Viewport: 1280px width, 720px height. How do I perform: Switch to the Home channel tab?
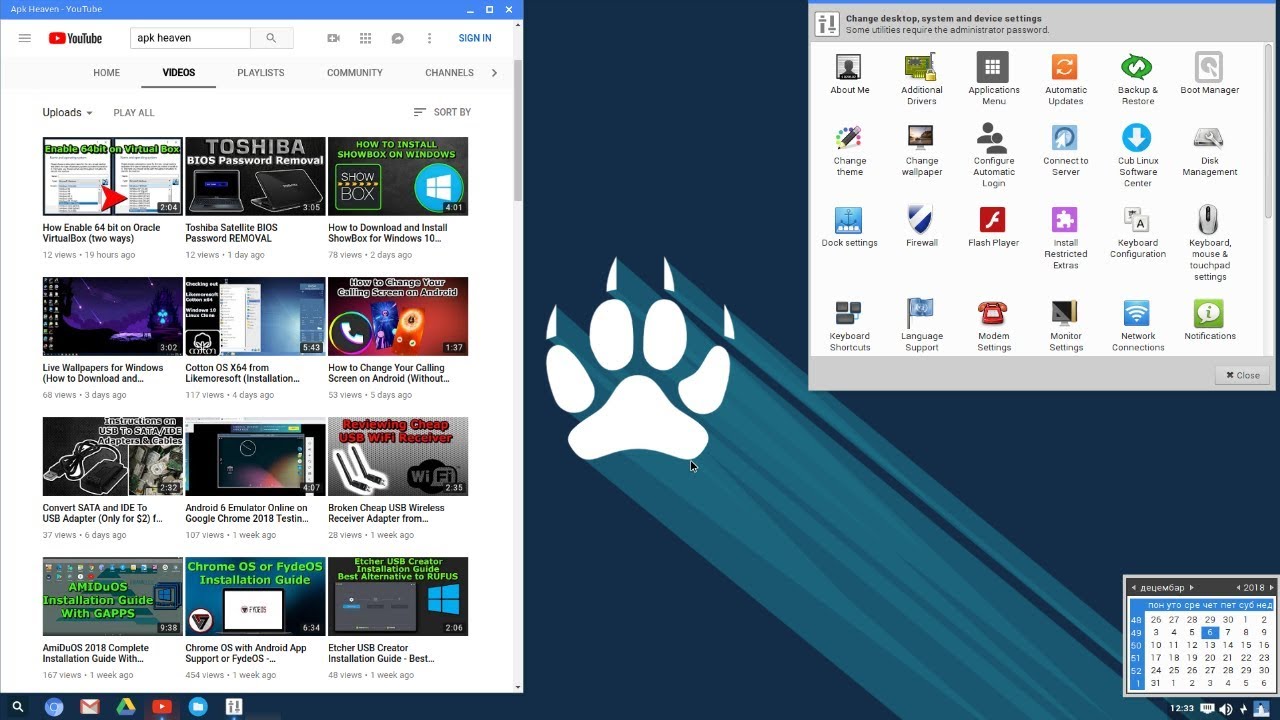106,73
